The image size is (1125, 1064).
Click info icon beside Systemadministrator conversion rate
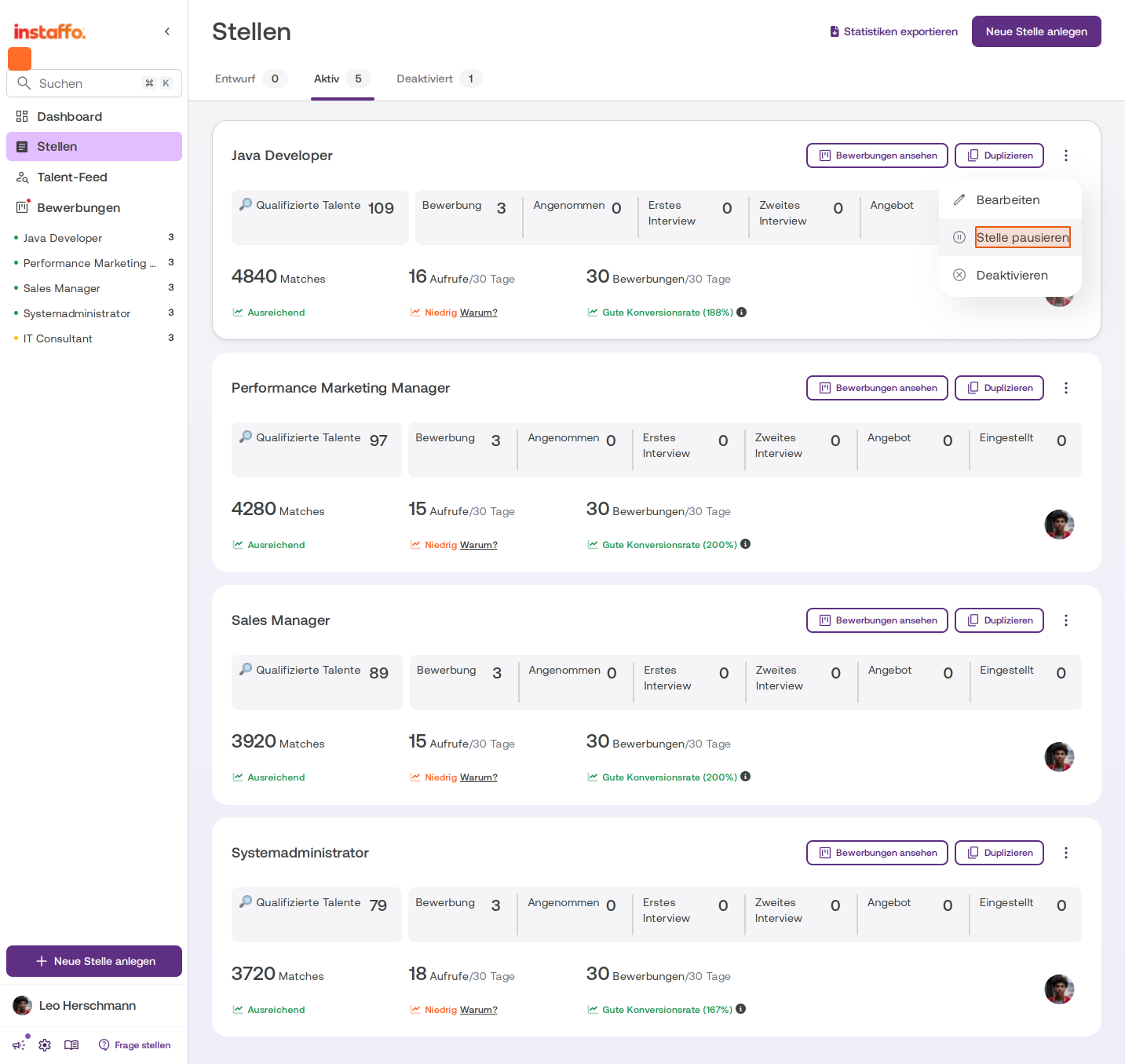[741, 1009]
